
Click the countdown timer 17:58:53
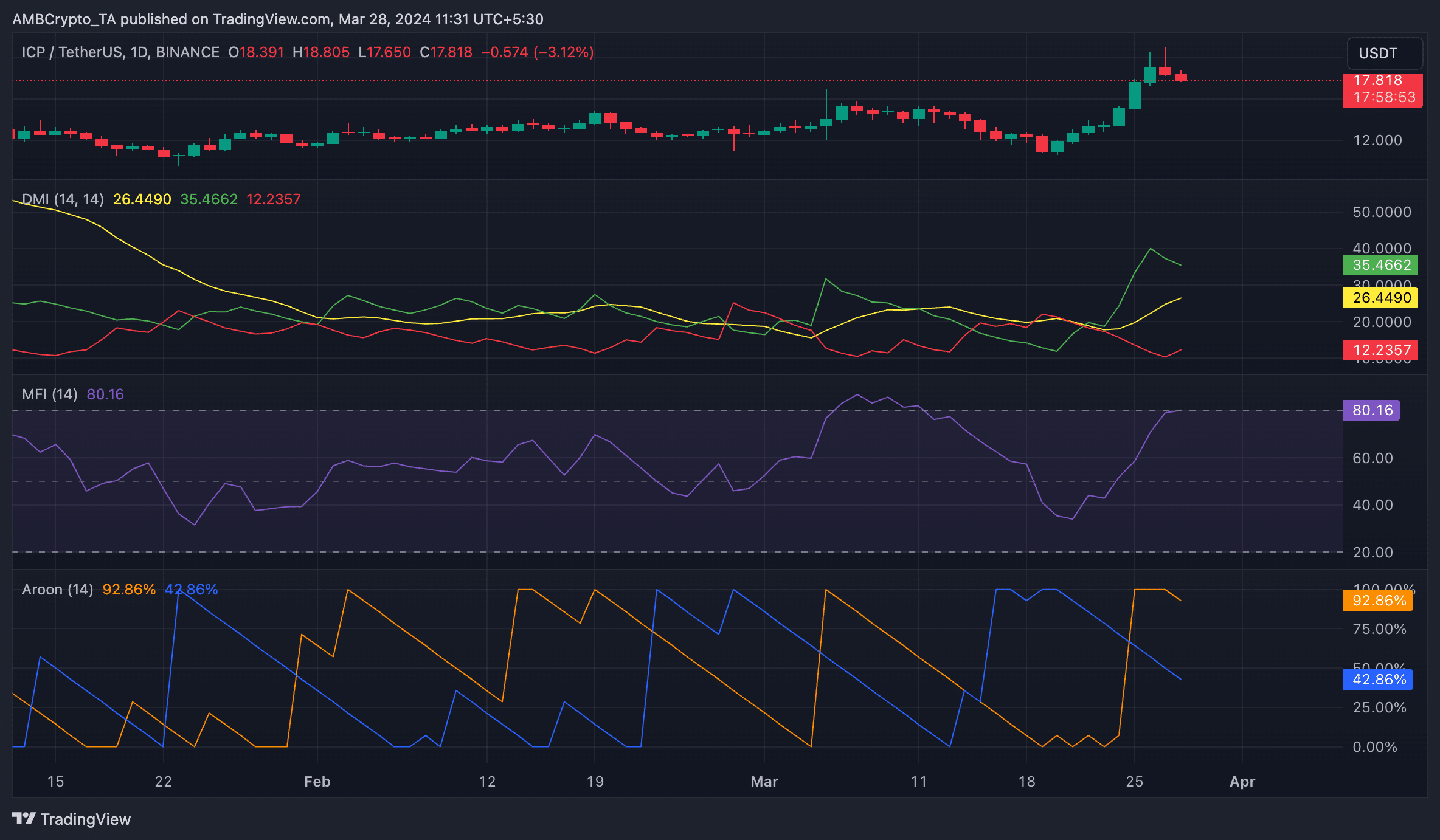tap(1384, 97)
